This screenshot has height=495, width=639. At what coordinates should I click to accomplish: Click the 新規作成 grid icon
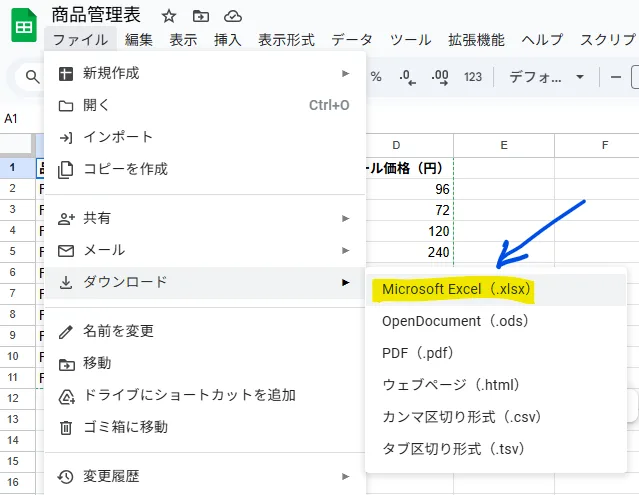click(66, 74)
